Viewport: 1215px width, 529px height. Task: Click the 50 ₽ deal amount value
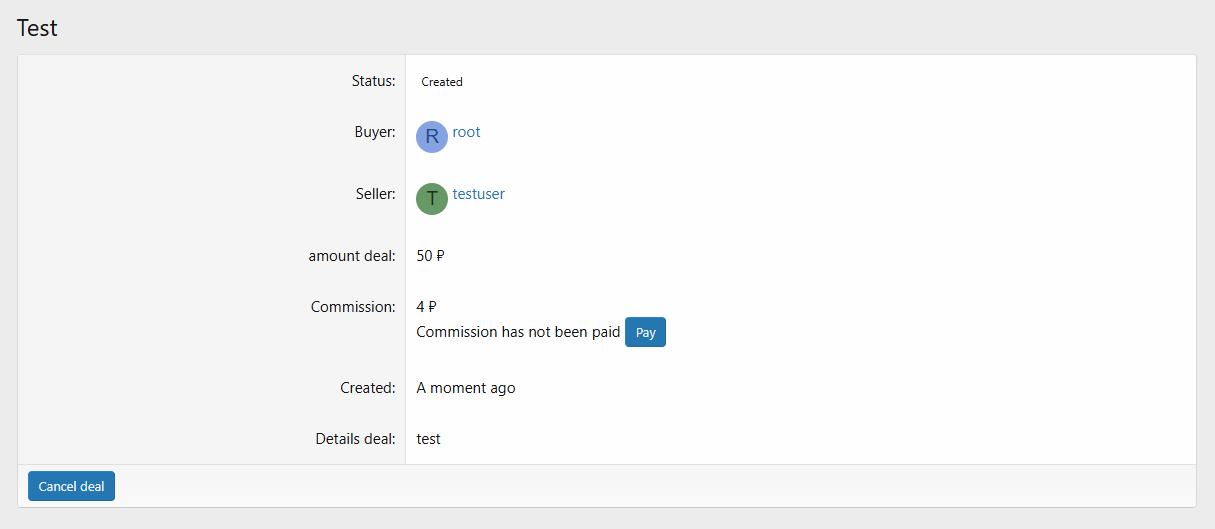[x=430, y=256]
